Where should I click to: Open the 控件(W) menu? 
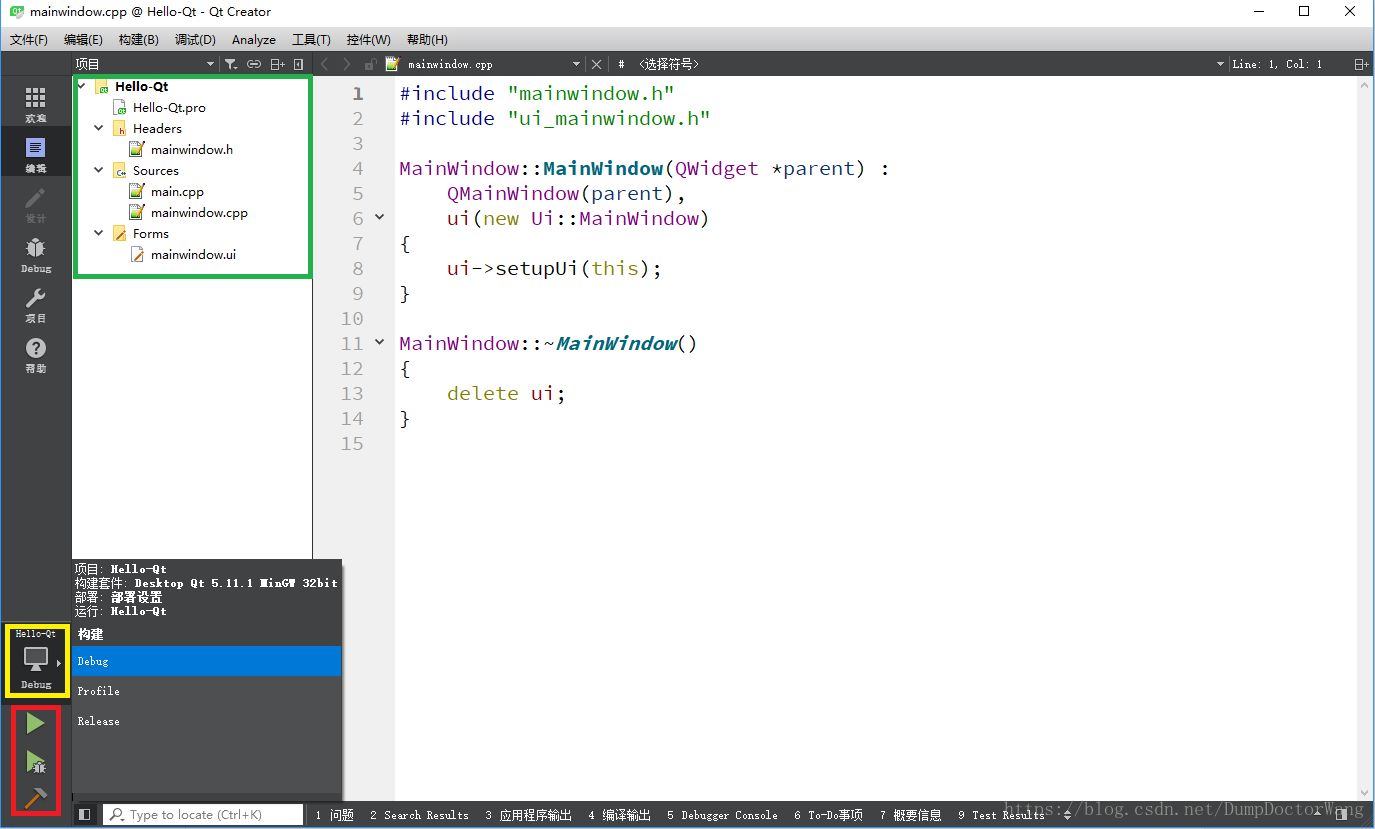click(x=369, y=40)
